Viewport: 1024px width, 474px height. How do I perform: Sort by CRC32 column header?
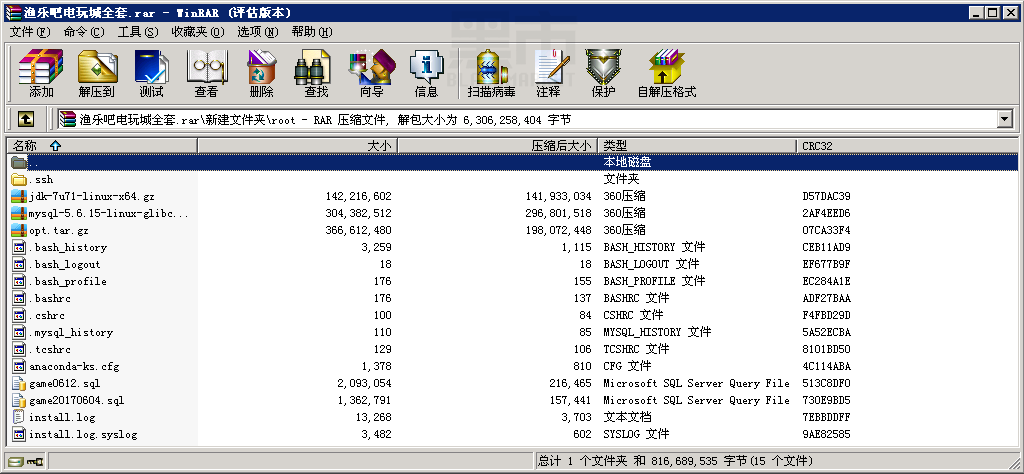[906, 146]
